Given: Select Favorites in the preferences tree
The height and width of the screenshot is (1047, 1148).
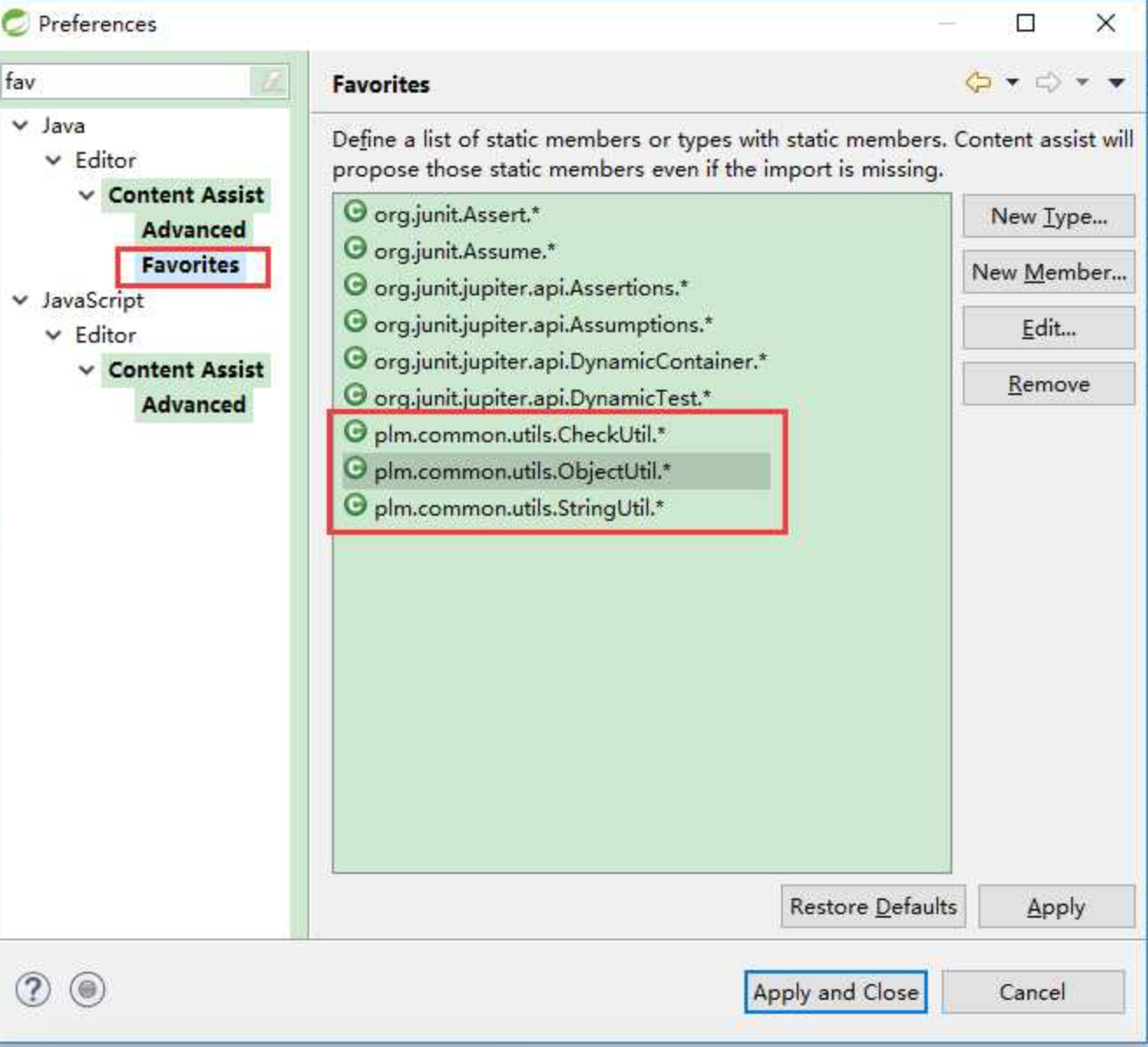Looking at the screenshot, I should coord(190,265).
